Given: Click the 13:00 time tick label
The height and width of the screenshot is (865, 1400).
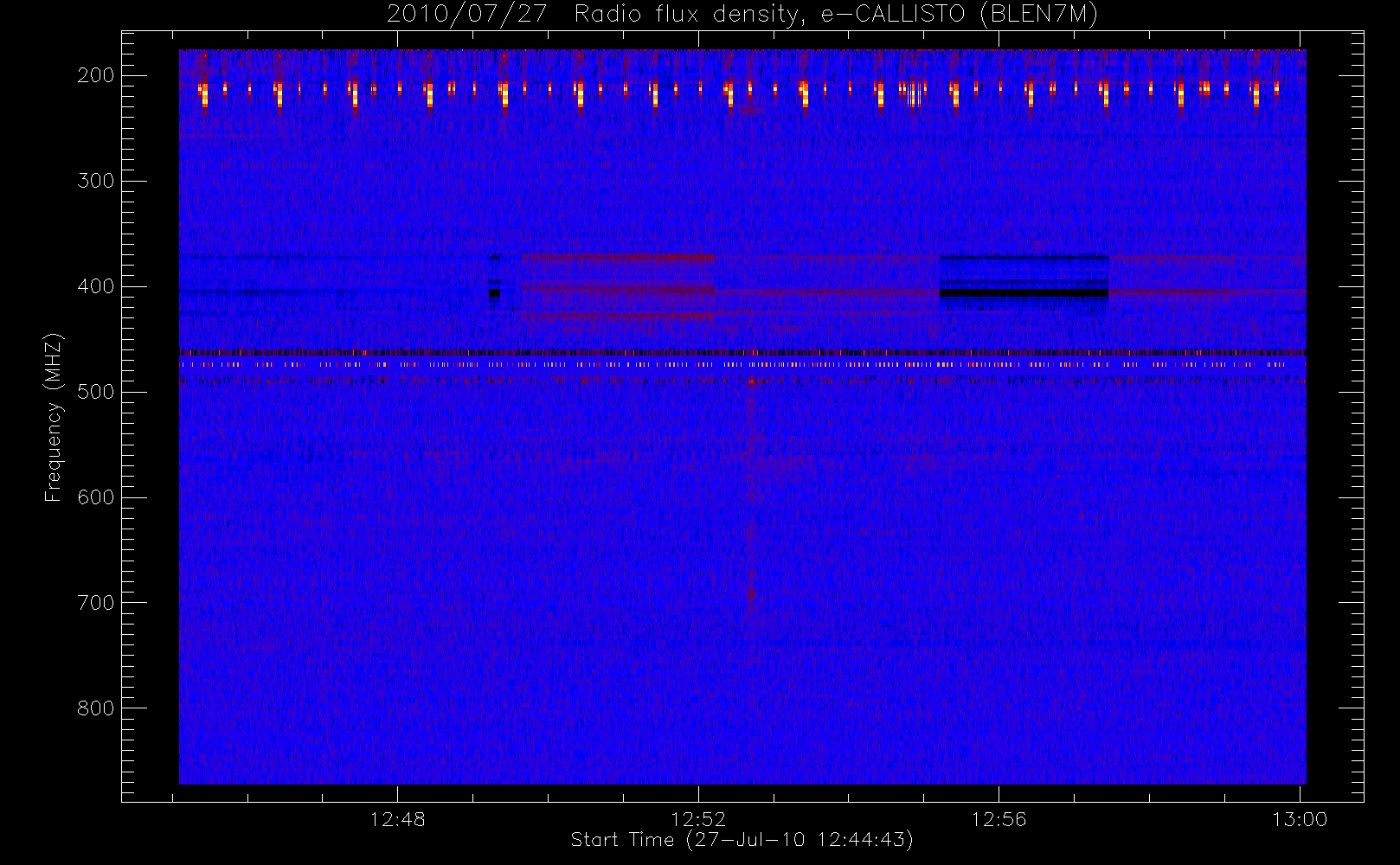Looking at the screenshot, I should [x=1300, y=819].
